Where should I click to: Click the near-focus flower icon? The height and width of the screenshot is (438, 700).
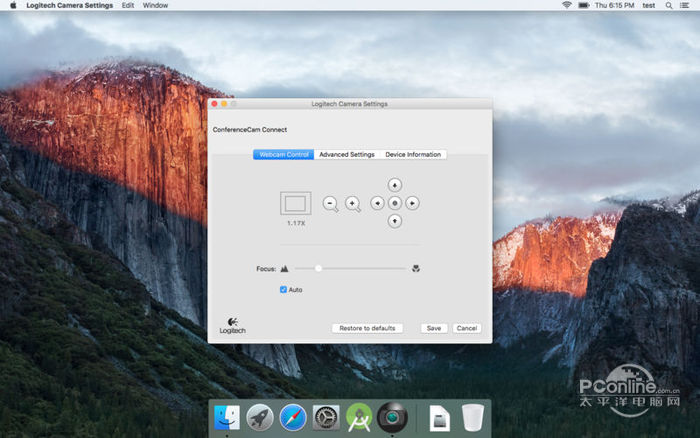pos(415,268)
